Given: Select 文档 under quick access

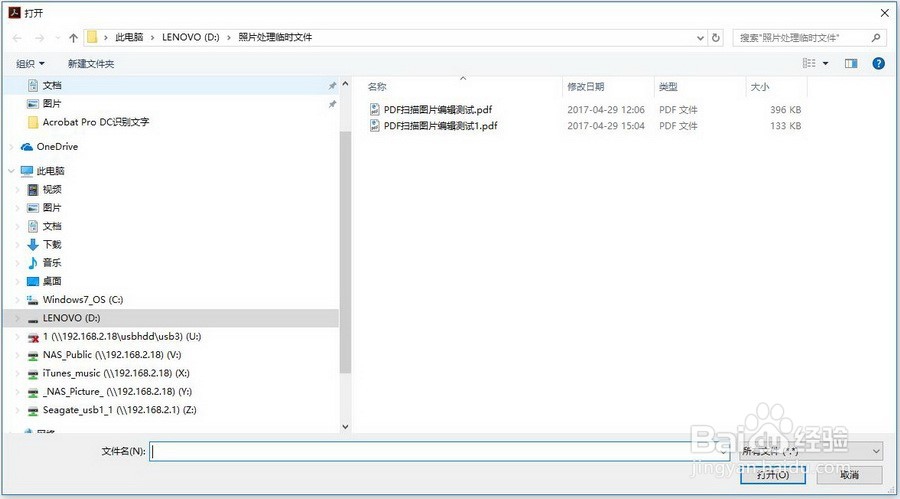Looking at the screenshot, I should tap(52, 86).
